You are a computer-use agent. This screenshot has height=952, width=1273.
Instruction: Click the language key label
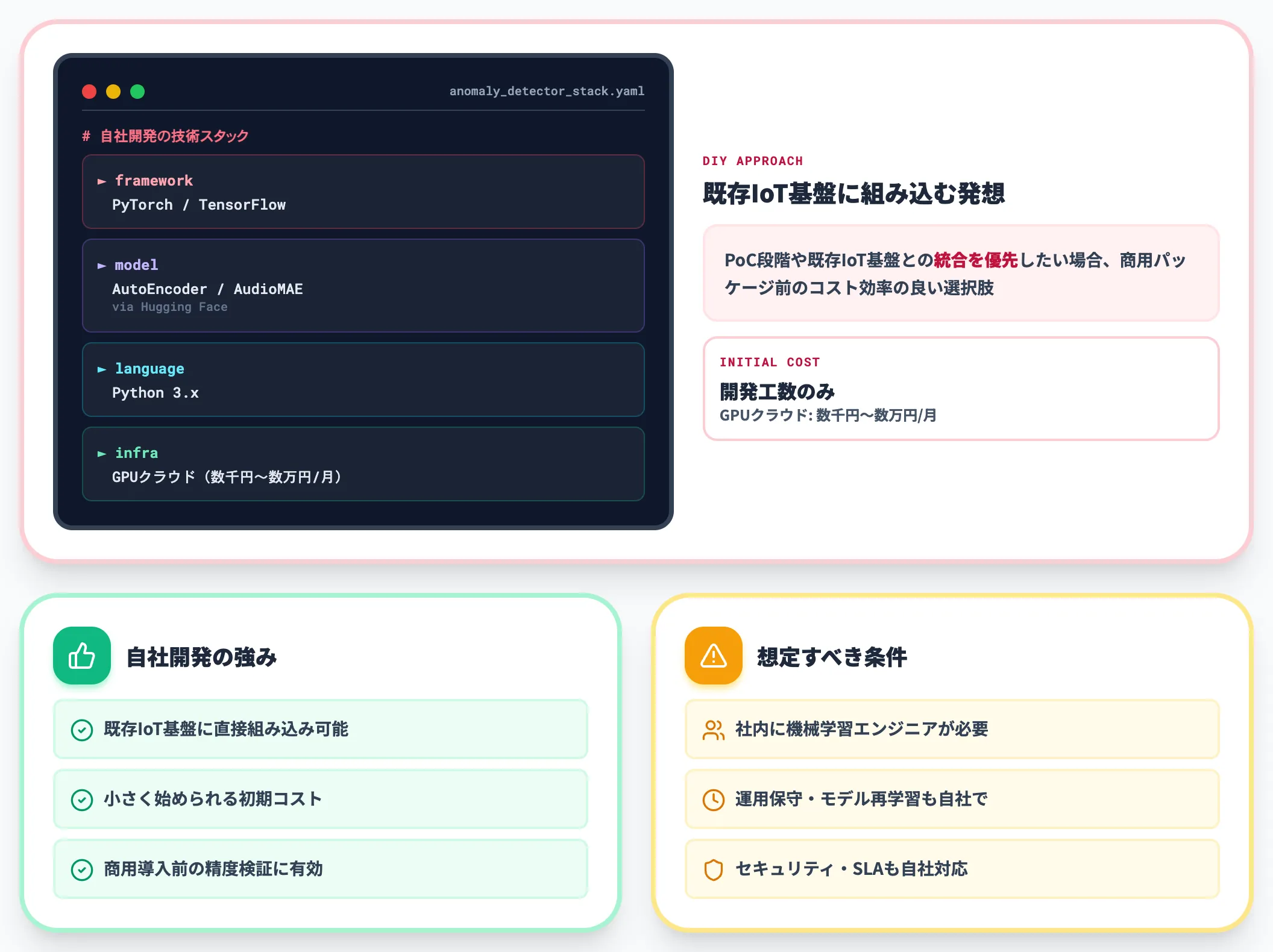point(149,369)
